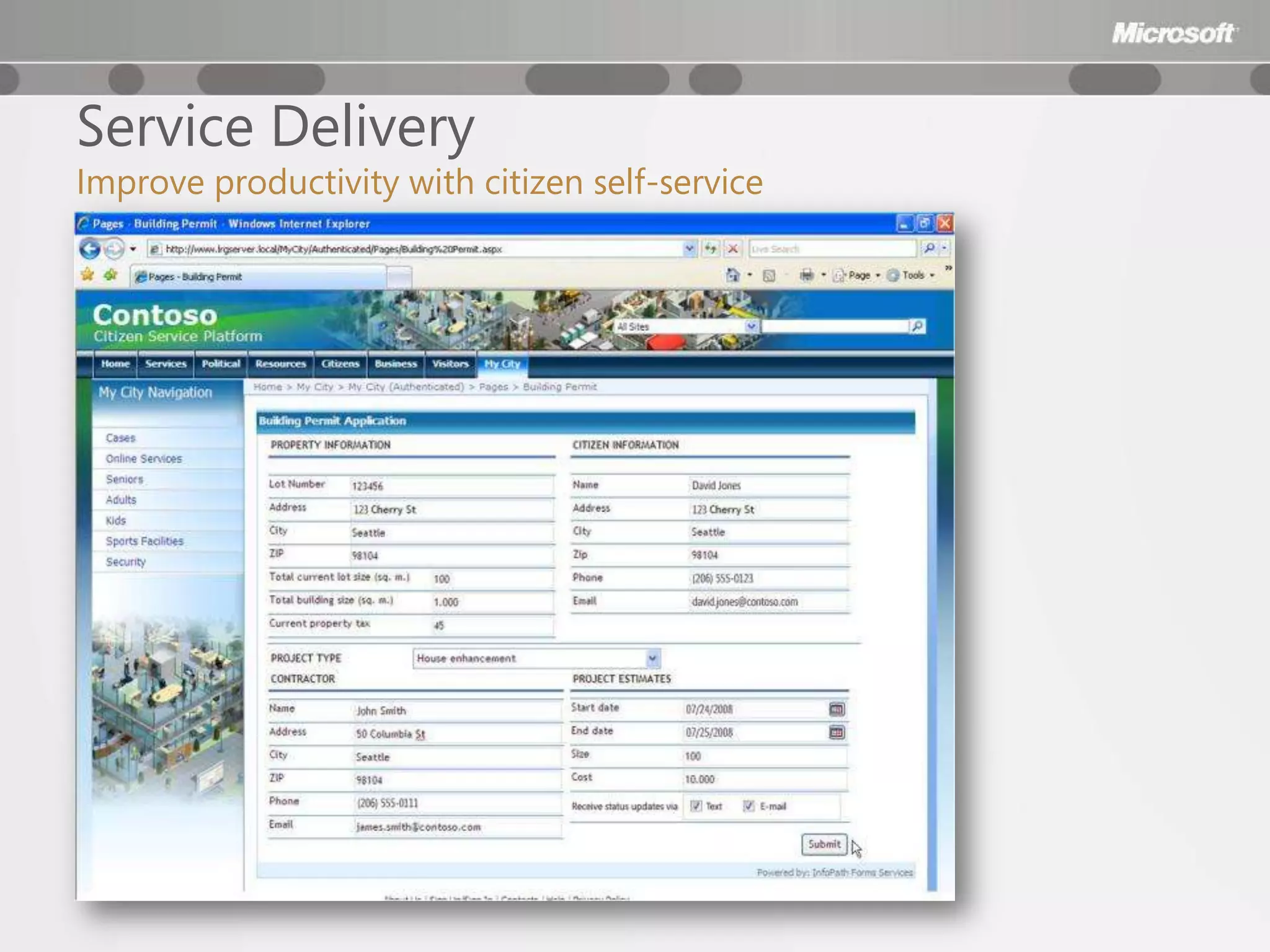Click the Security sidebar link
Screen dimensions: 1270x952
tap(126, 562)
